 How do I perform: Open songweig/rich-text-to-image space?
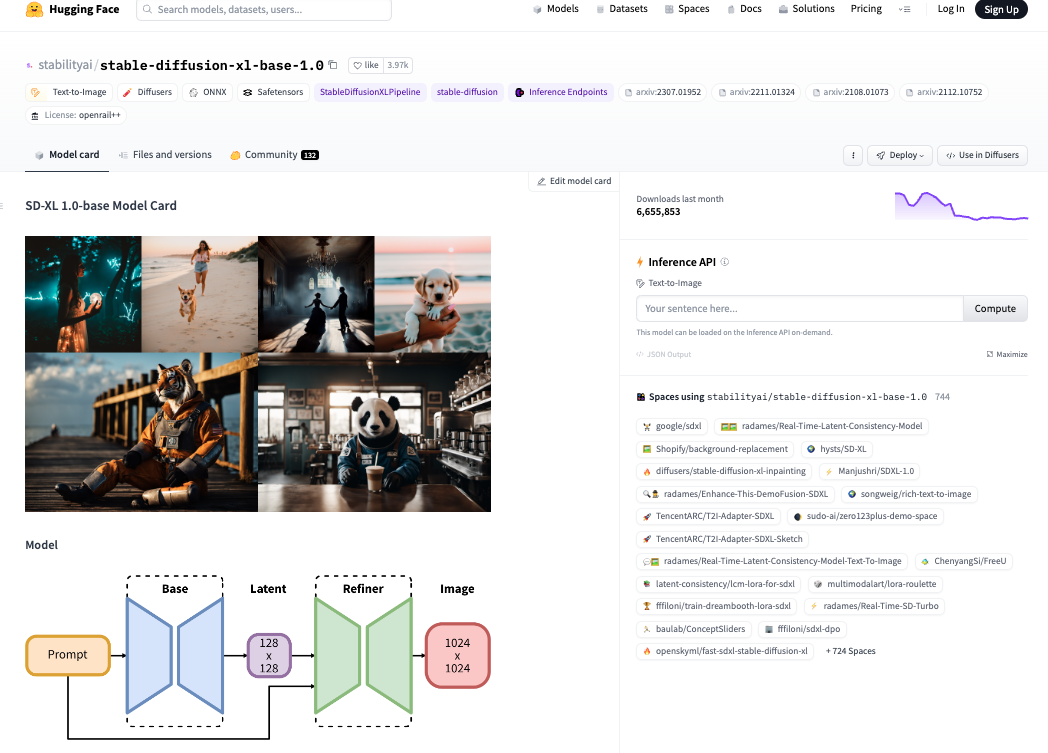pos(909,494)
